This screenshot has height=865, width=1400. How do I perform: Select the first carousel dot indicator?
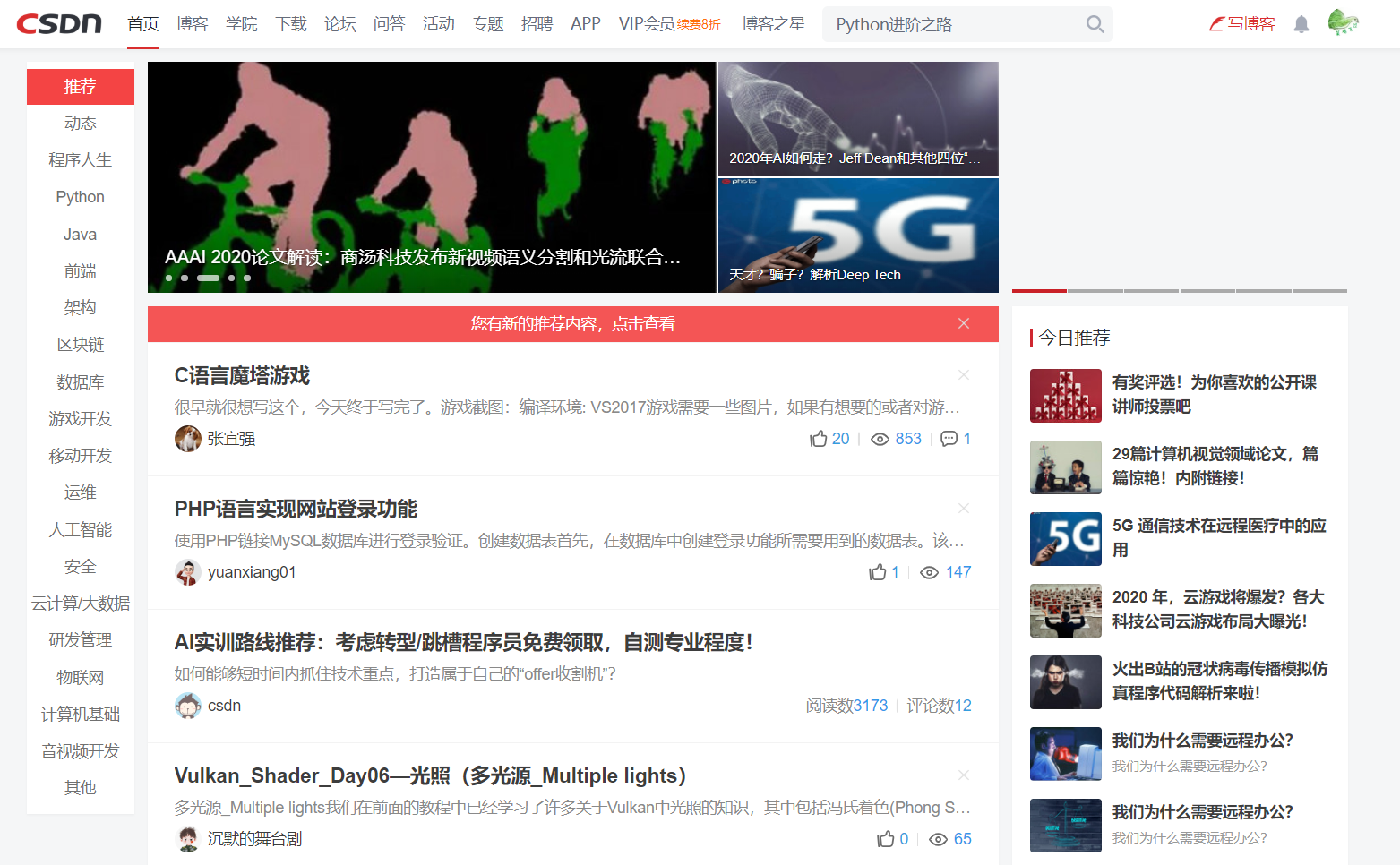click(168, 278)
